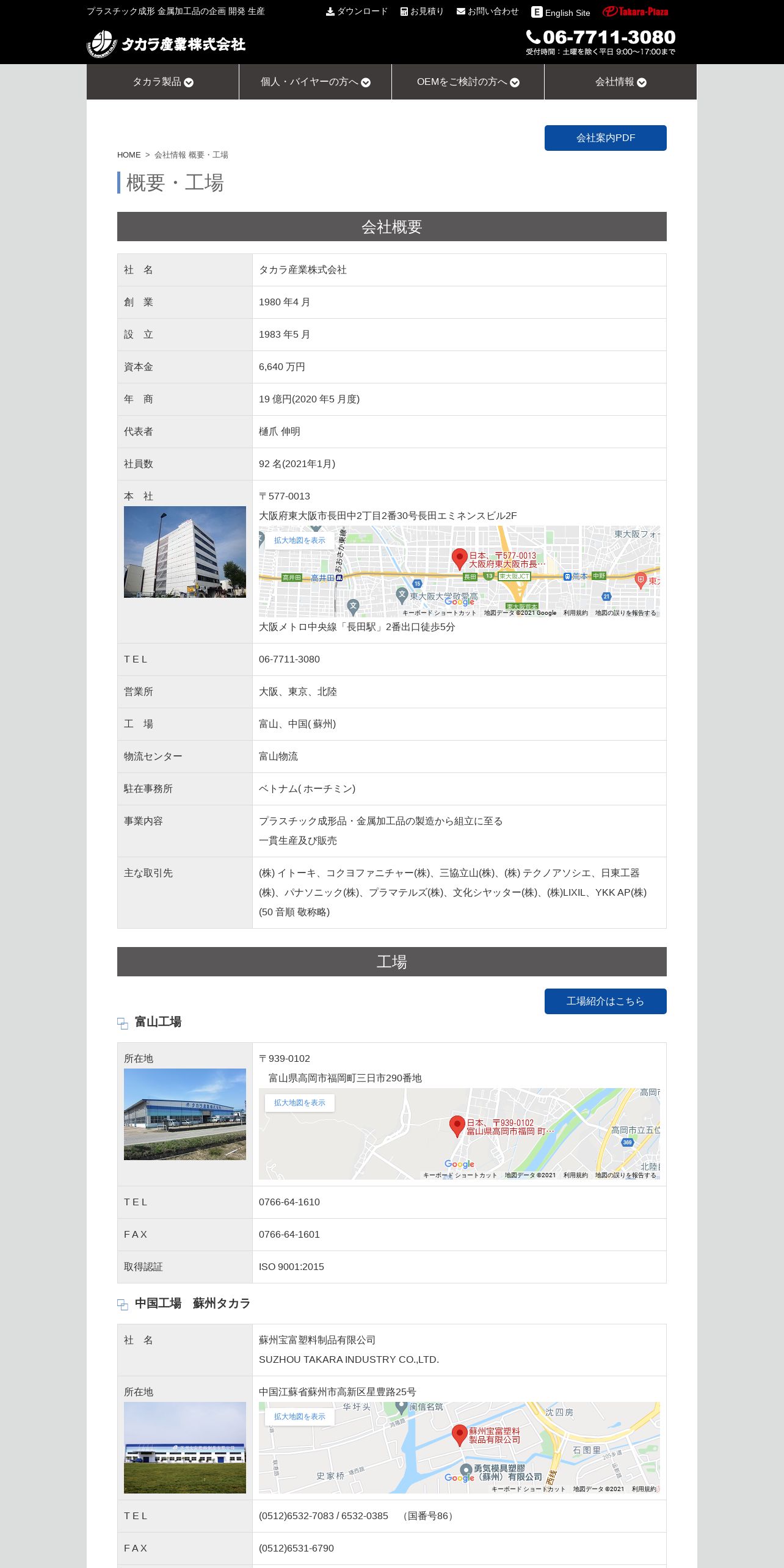The image size is (784, 1568).
Task: Click the red pin on headquarters map
Action: [x=459, y=559]
